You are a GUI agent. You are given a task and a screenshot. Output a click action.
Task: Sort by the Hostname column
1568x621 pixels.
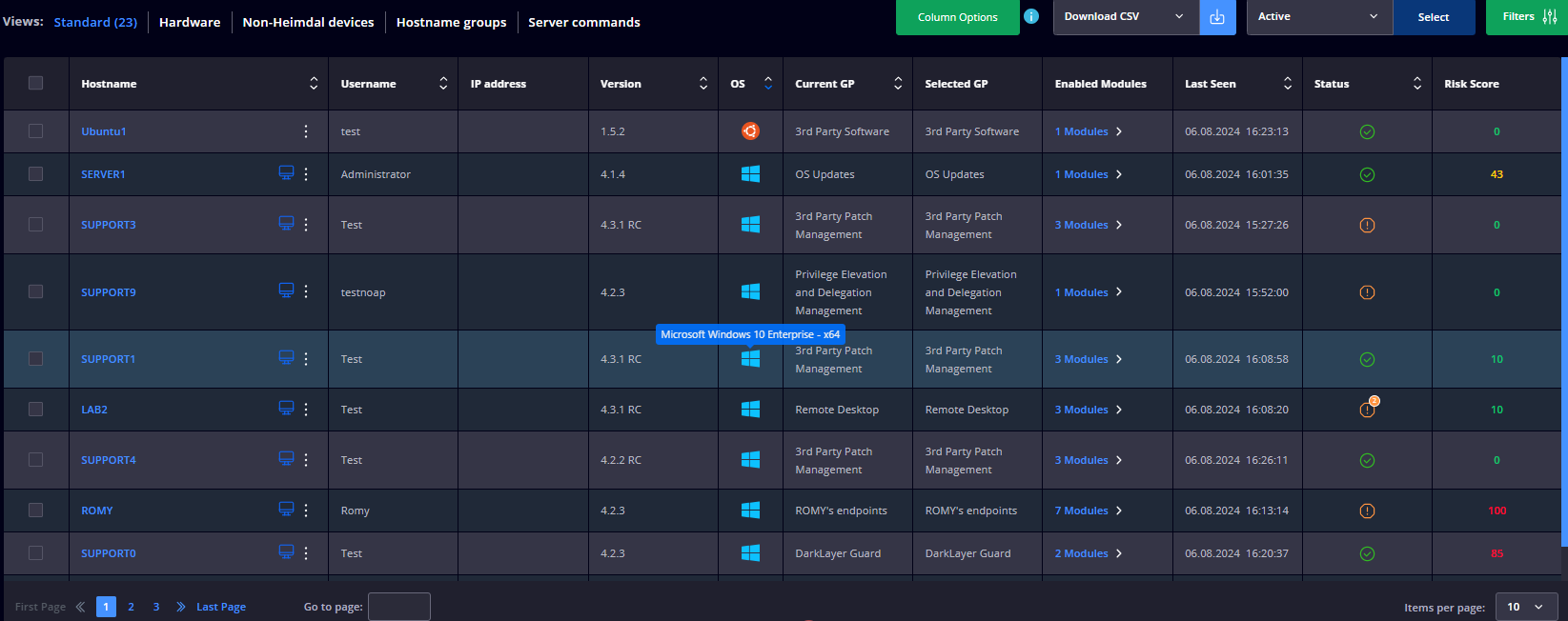[x=314, y=84]
